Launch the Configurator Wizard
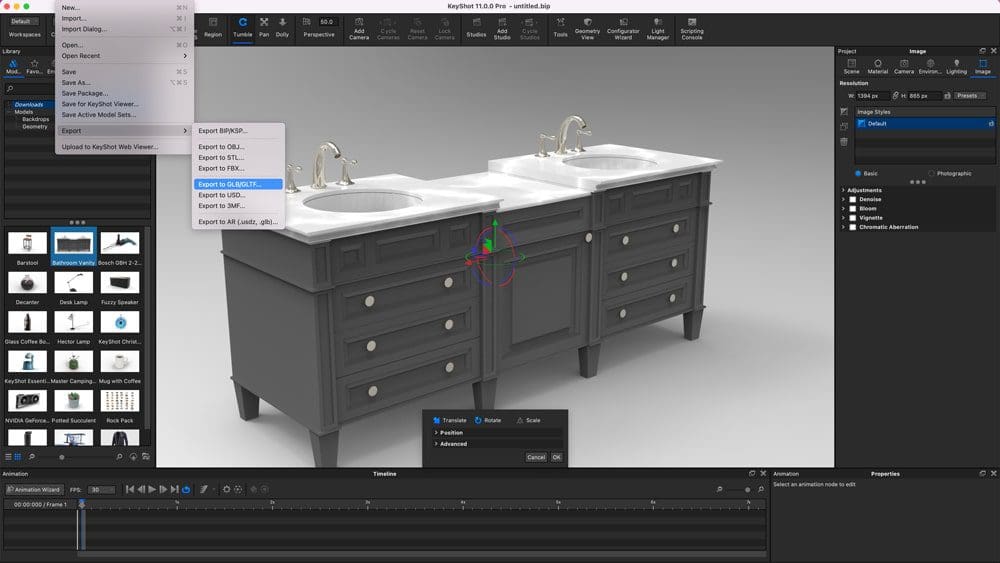Screen dimensions: 1000x563 [623, 29]
